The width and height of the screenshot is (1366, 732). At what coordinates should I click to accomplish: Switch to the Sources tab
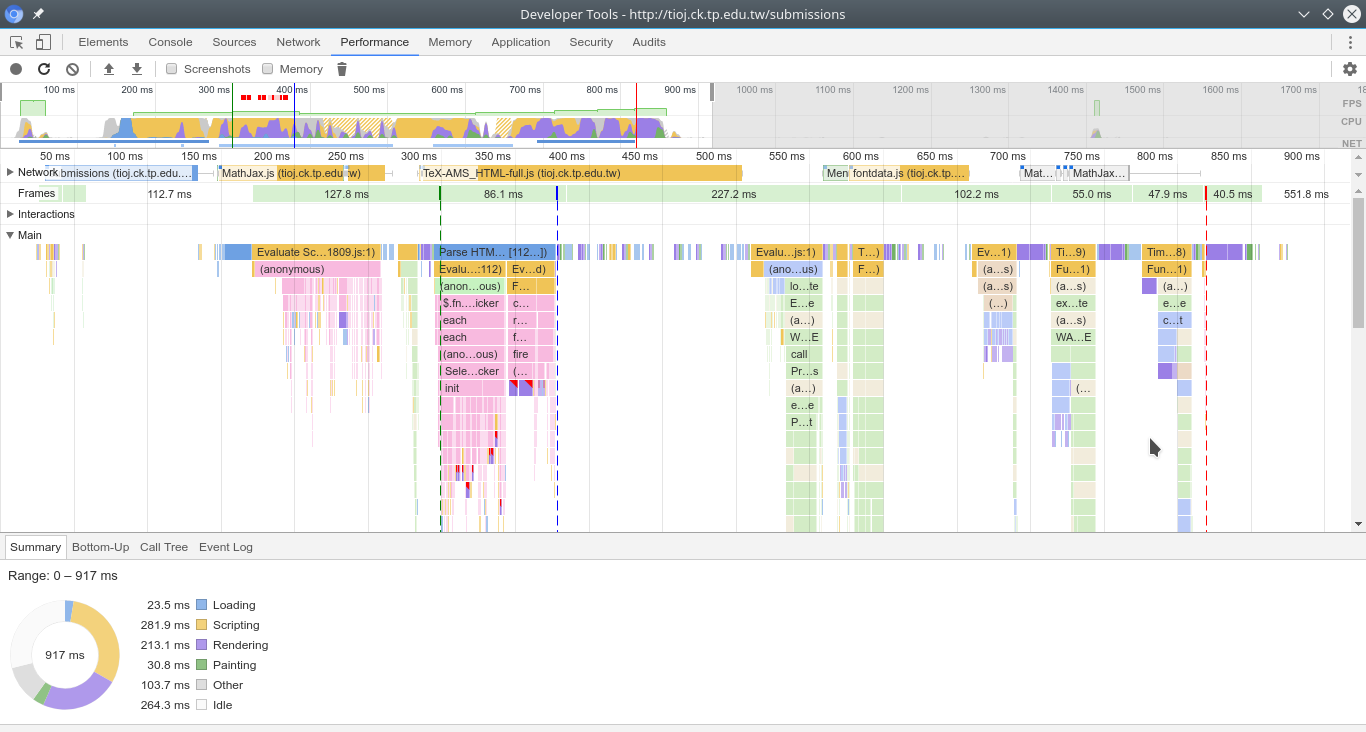(234, 42)
